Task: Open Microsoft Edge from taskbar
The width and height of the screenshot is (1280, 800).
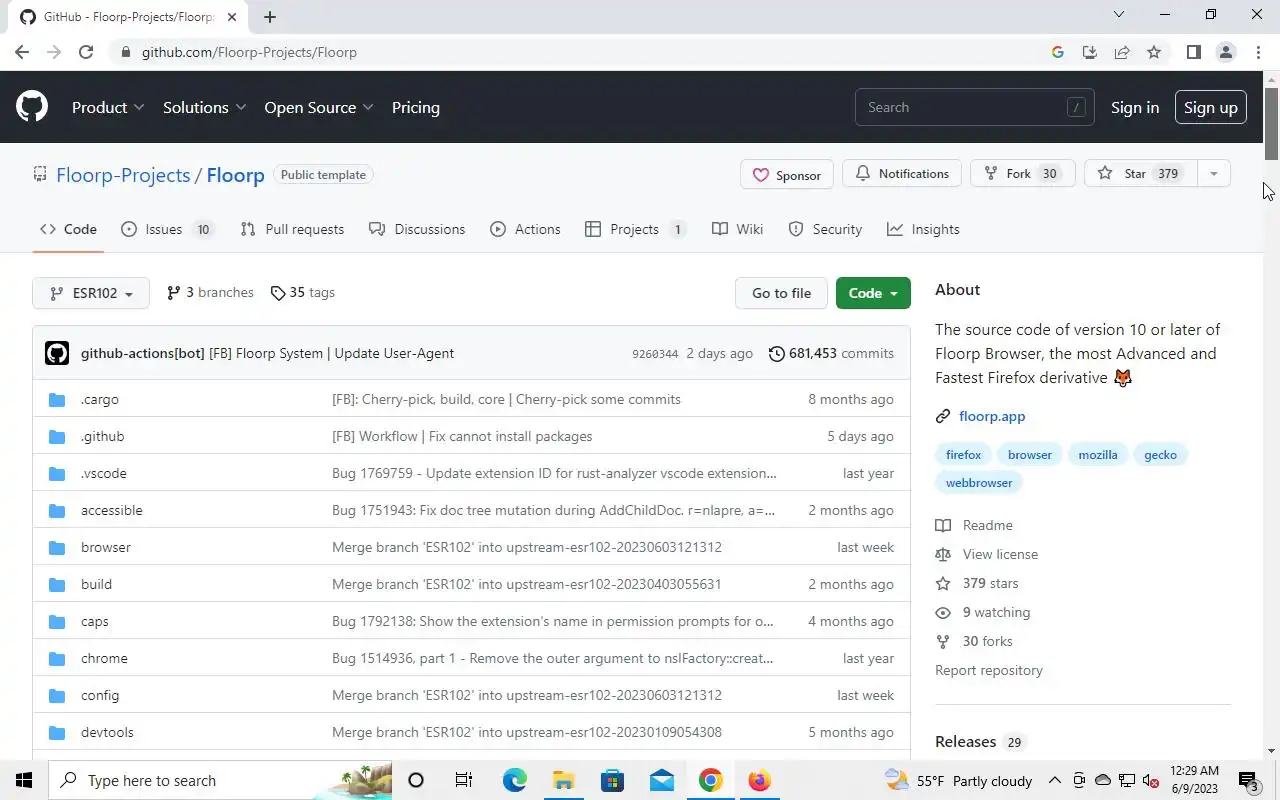Action: point(514,780)
